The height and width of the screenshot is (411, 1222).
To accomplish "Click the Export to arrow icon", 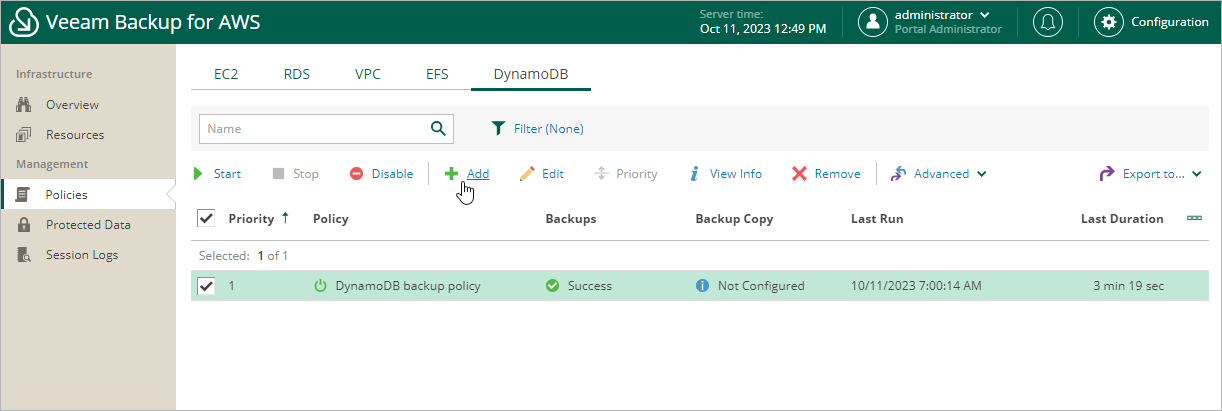I will (x=1107, y=174).
